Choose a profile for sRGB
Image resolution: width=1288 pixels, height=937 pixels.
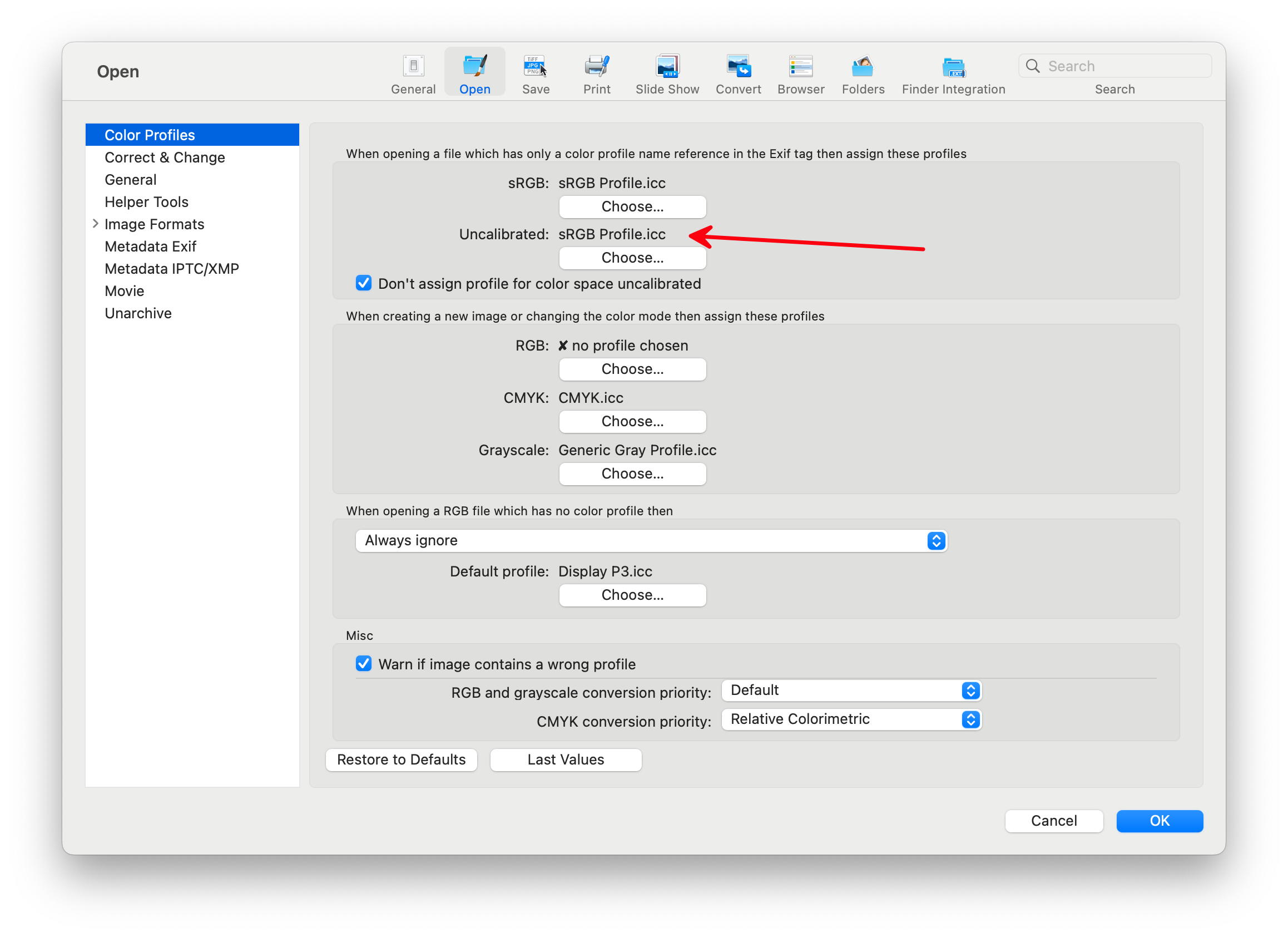tap(632, 206)
